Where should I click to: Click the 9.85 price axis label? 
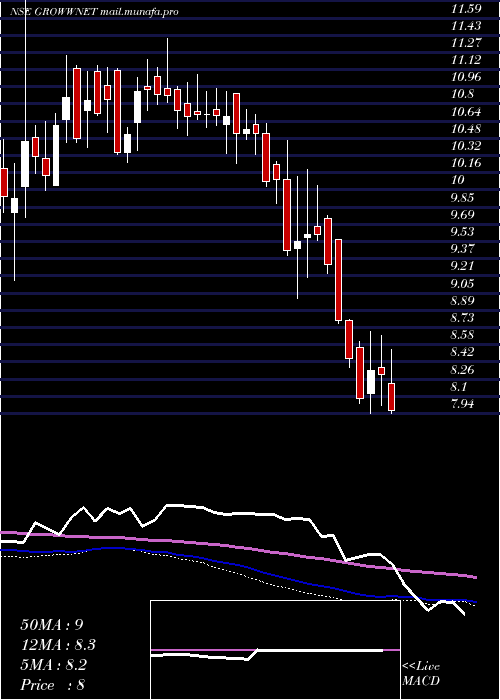tap(464, 198)
